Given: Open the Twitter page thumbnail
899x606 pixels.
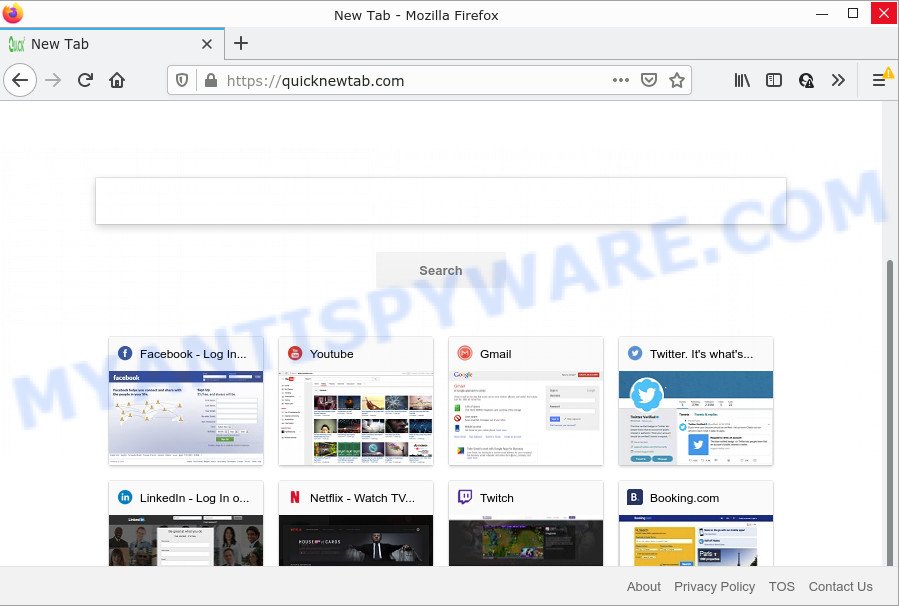Looking at the screenshot, I should coord(695,418).
